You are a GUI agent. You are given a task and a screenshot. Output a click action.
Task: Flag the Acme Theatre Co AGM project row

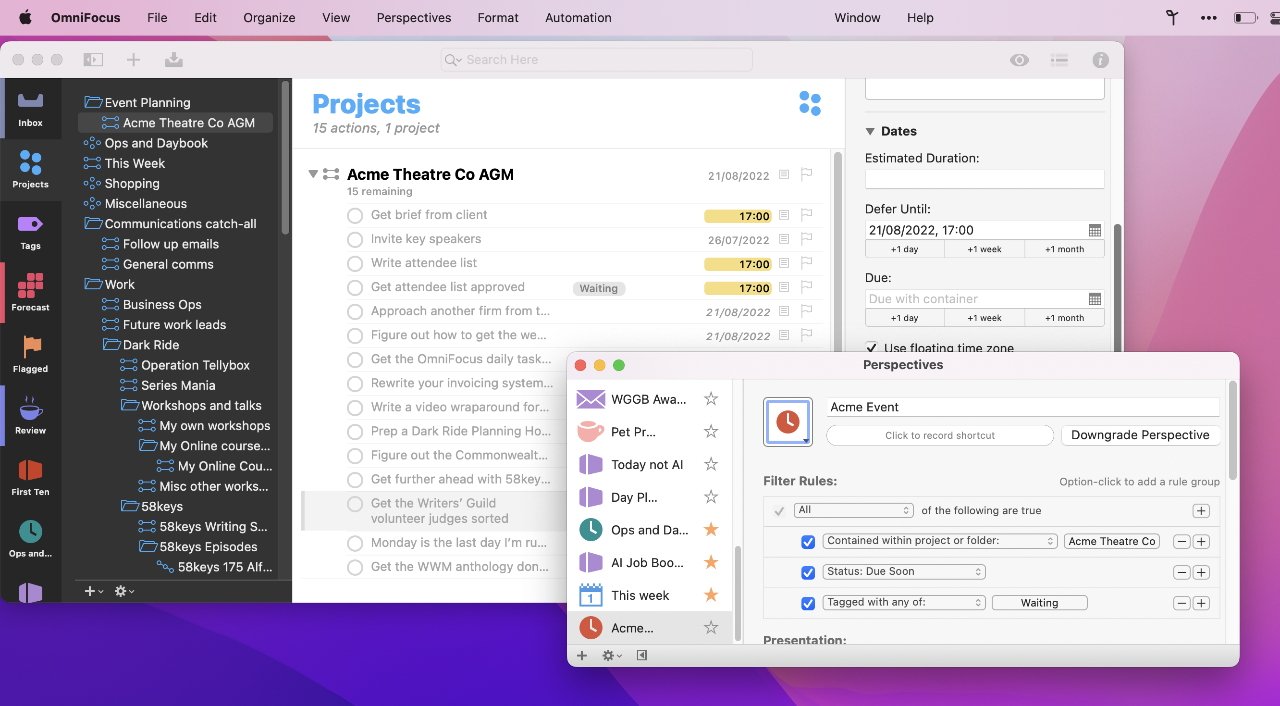(806, 175)
